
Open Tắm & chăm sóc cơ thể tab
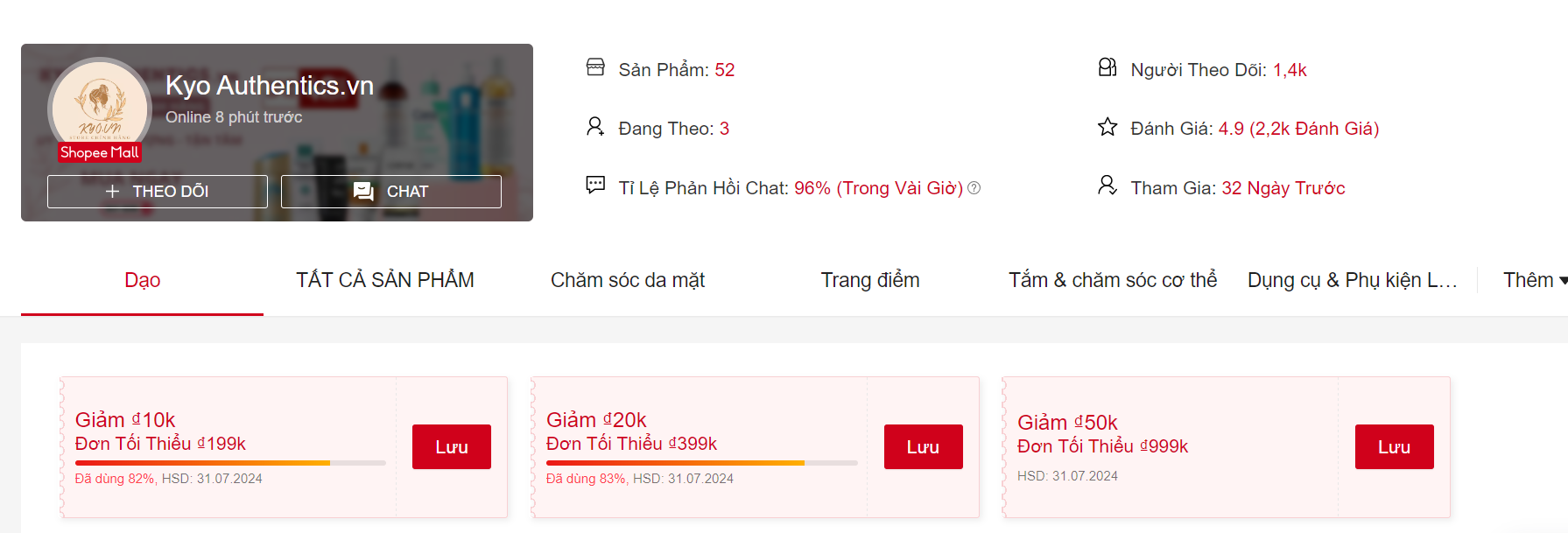point(1113,280)
